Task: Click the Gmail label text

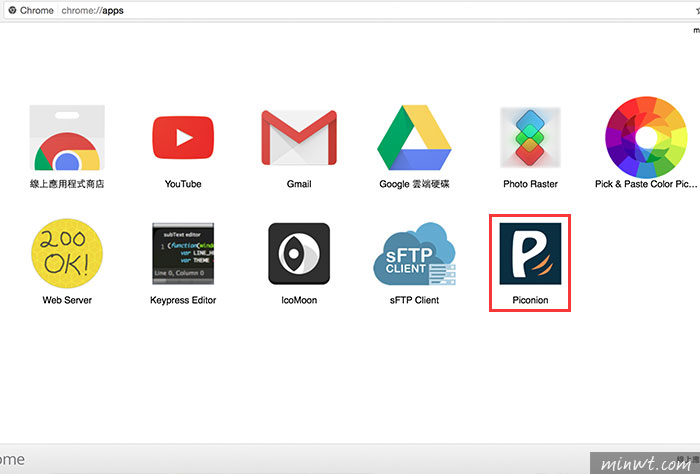Action: [x=299, y=184]
